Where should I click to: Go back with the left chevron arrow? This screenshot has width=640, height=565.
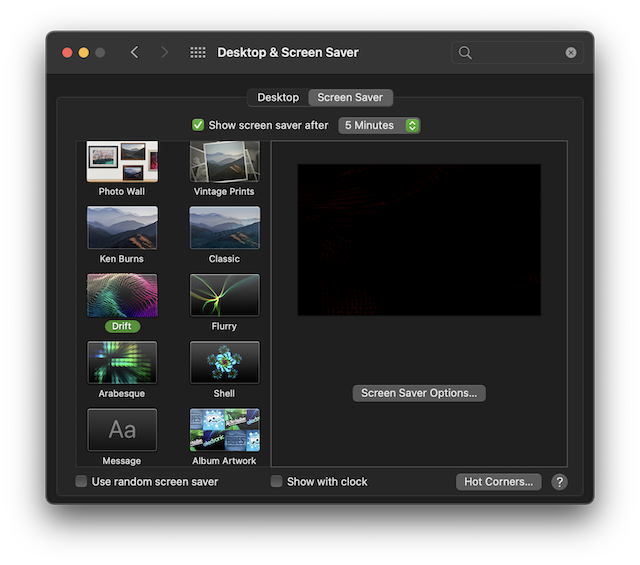pyautogui.click(x=135, y=52)
